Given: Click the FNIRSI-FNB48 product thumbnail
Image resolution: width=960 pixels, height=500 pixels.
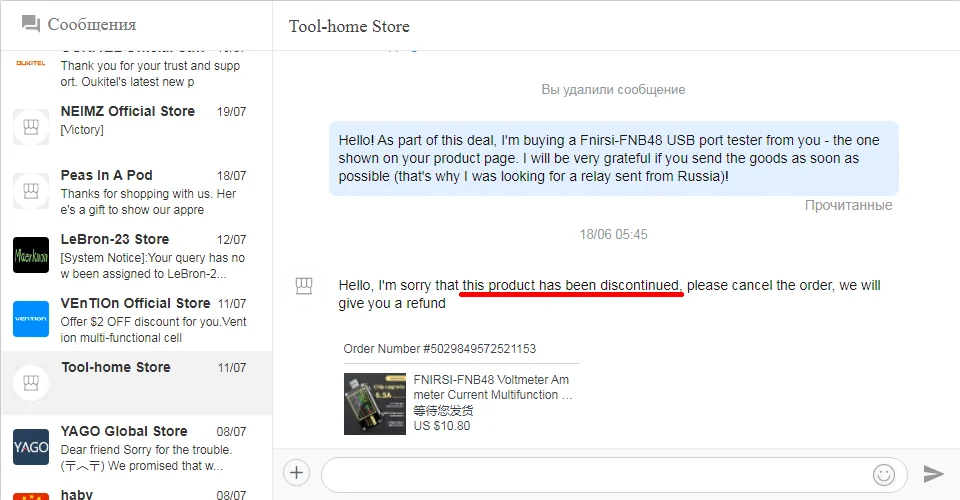Looking at the screenshot, I should click(375, 404).
